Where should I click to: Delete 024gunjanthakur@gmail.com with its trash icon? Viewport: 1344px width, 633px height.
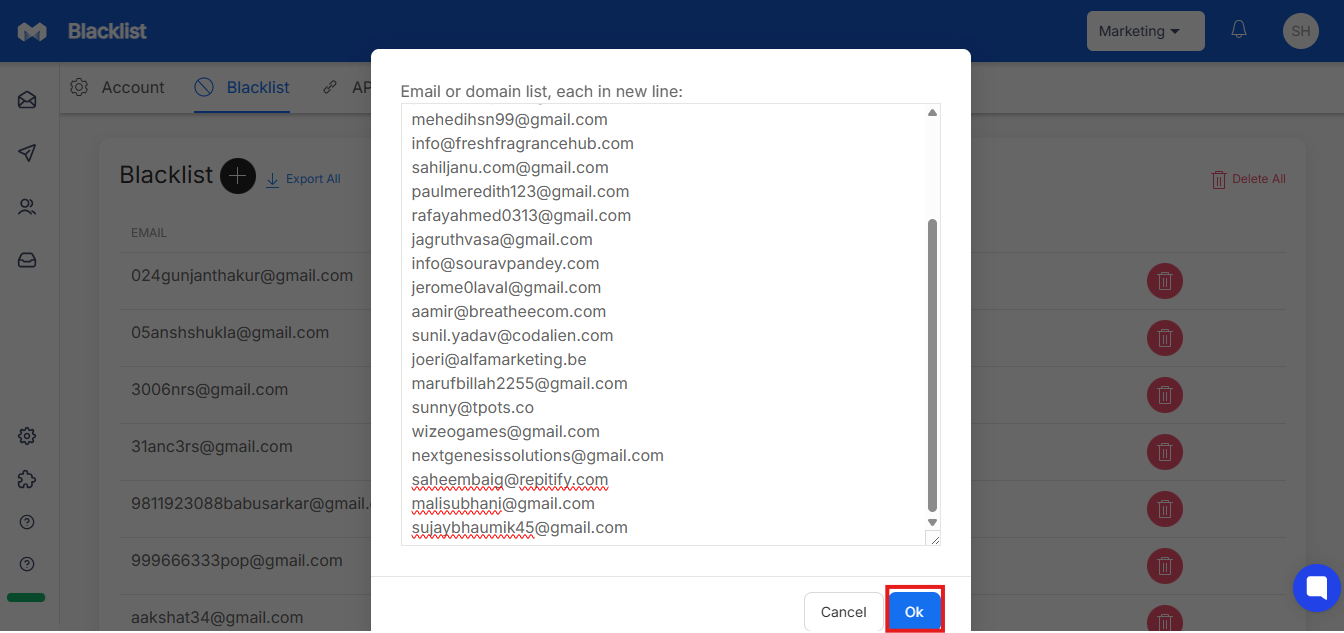pos(1165,281)
